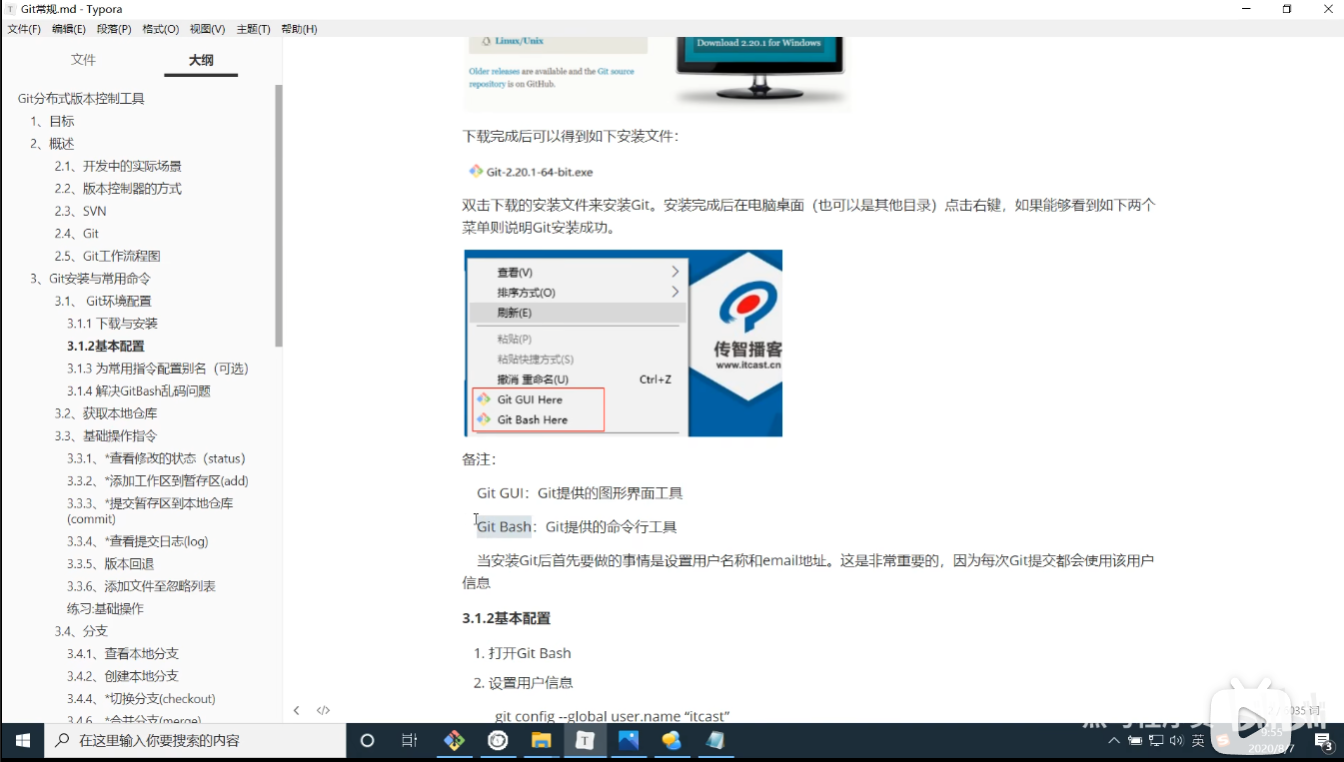This screenshot has width=1344, height=762.
Task: Open Task View from the taskbar
Action: [409, 741]
